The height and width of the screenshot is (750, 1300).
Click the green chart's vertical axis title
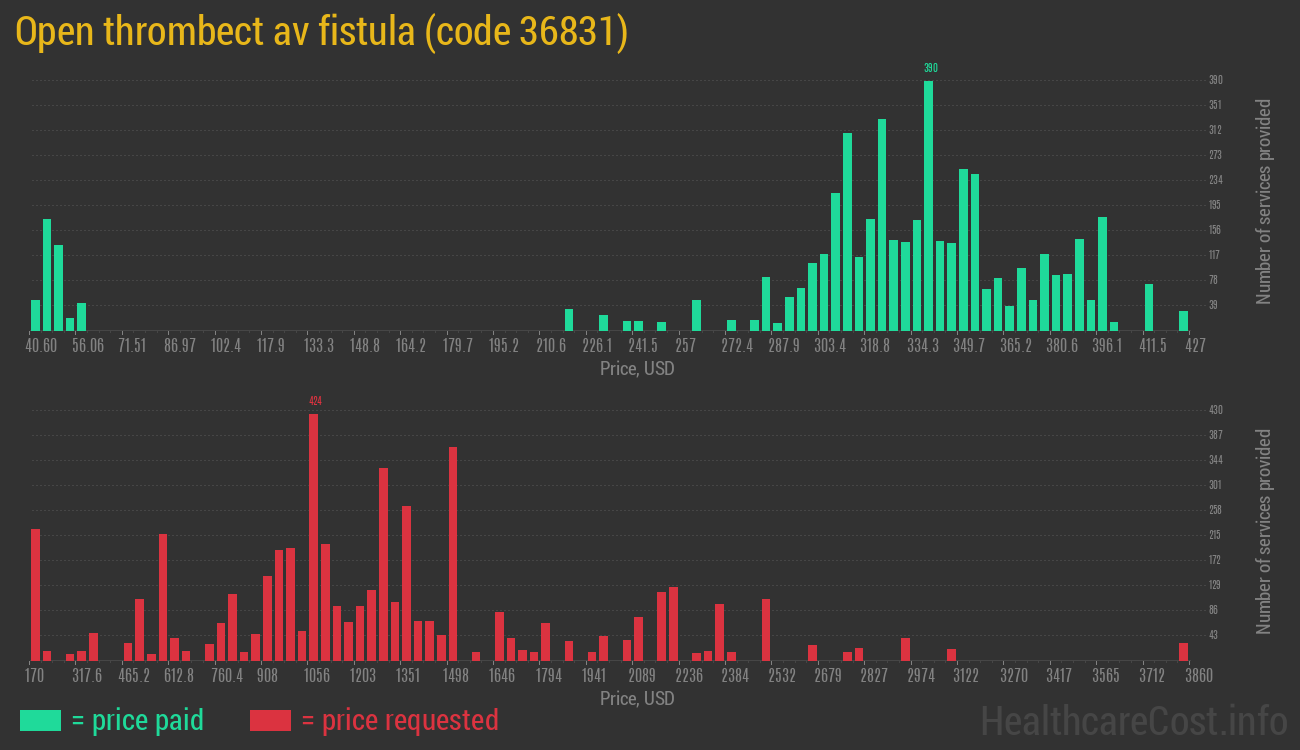pos(1264,201)
